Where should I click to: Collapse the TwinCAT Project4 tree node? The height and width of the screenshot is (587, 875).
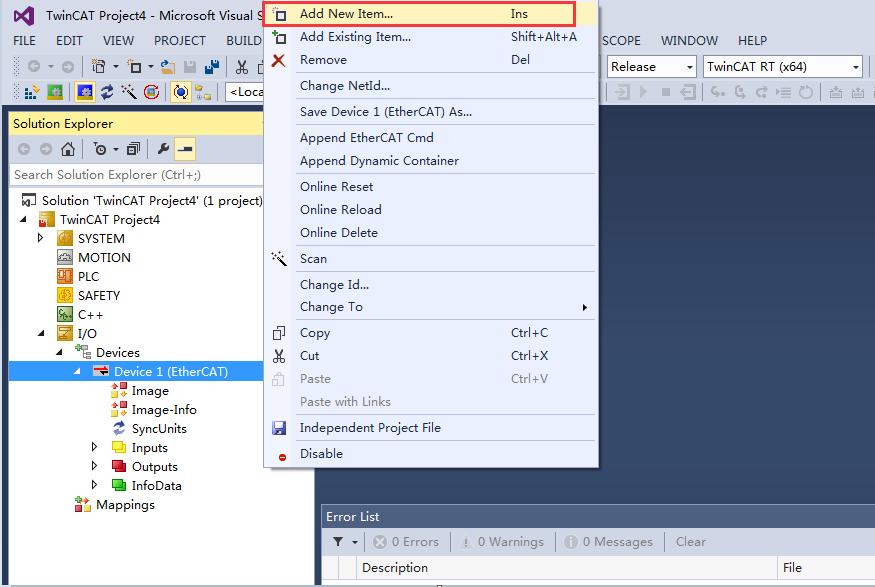point(23,219)
